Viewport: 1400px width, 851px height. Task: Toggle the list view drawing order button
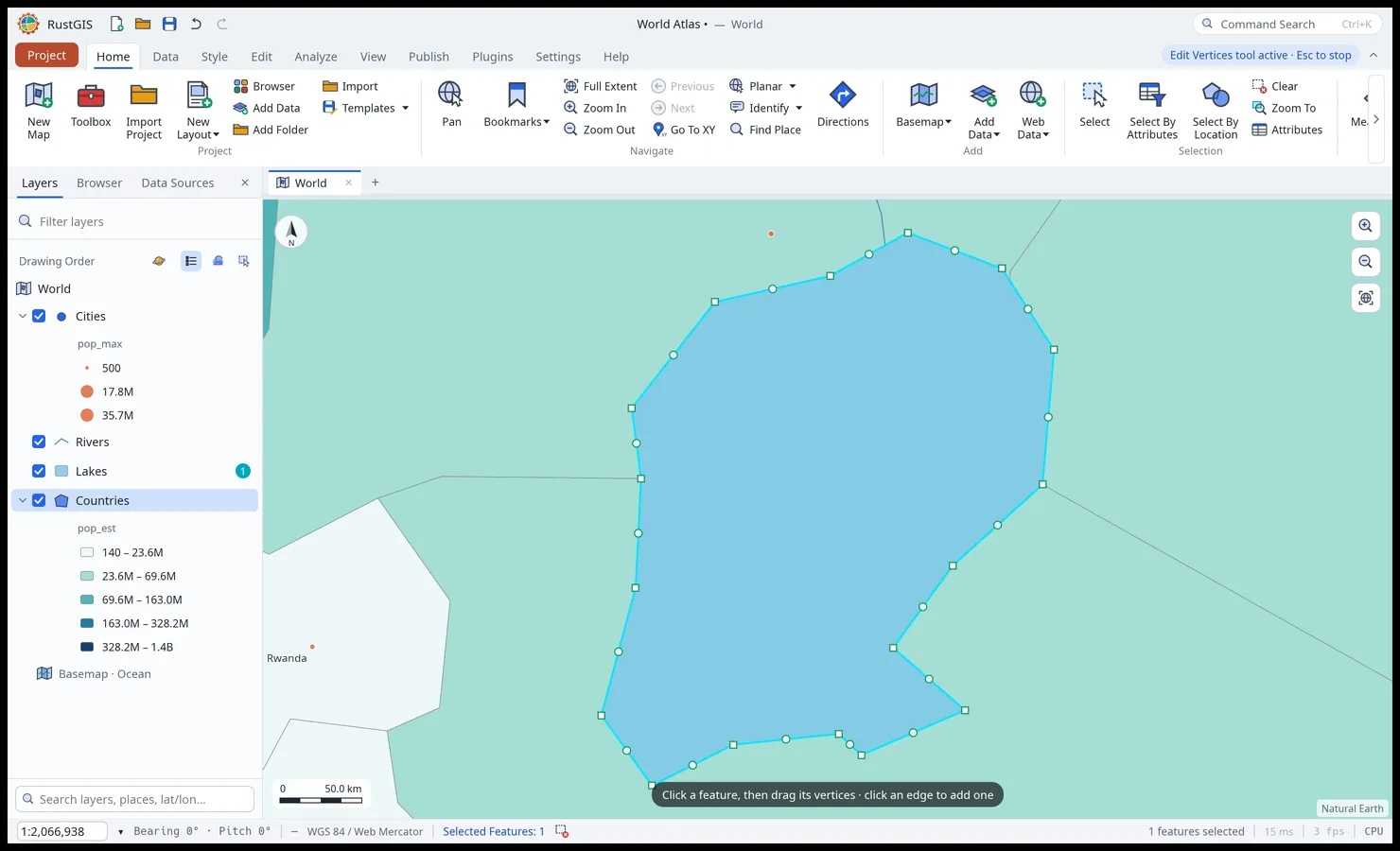coord(191,261)
